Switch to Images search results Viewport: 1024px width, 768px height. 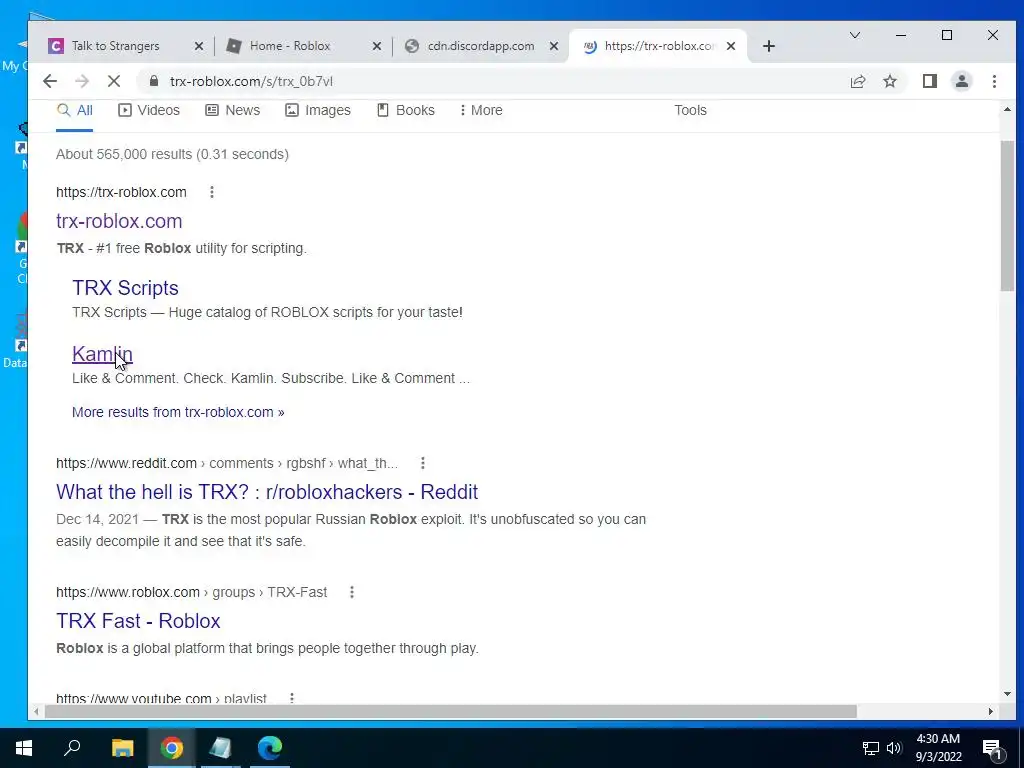318,110
